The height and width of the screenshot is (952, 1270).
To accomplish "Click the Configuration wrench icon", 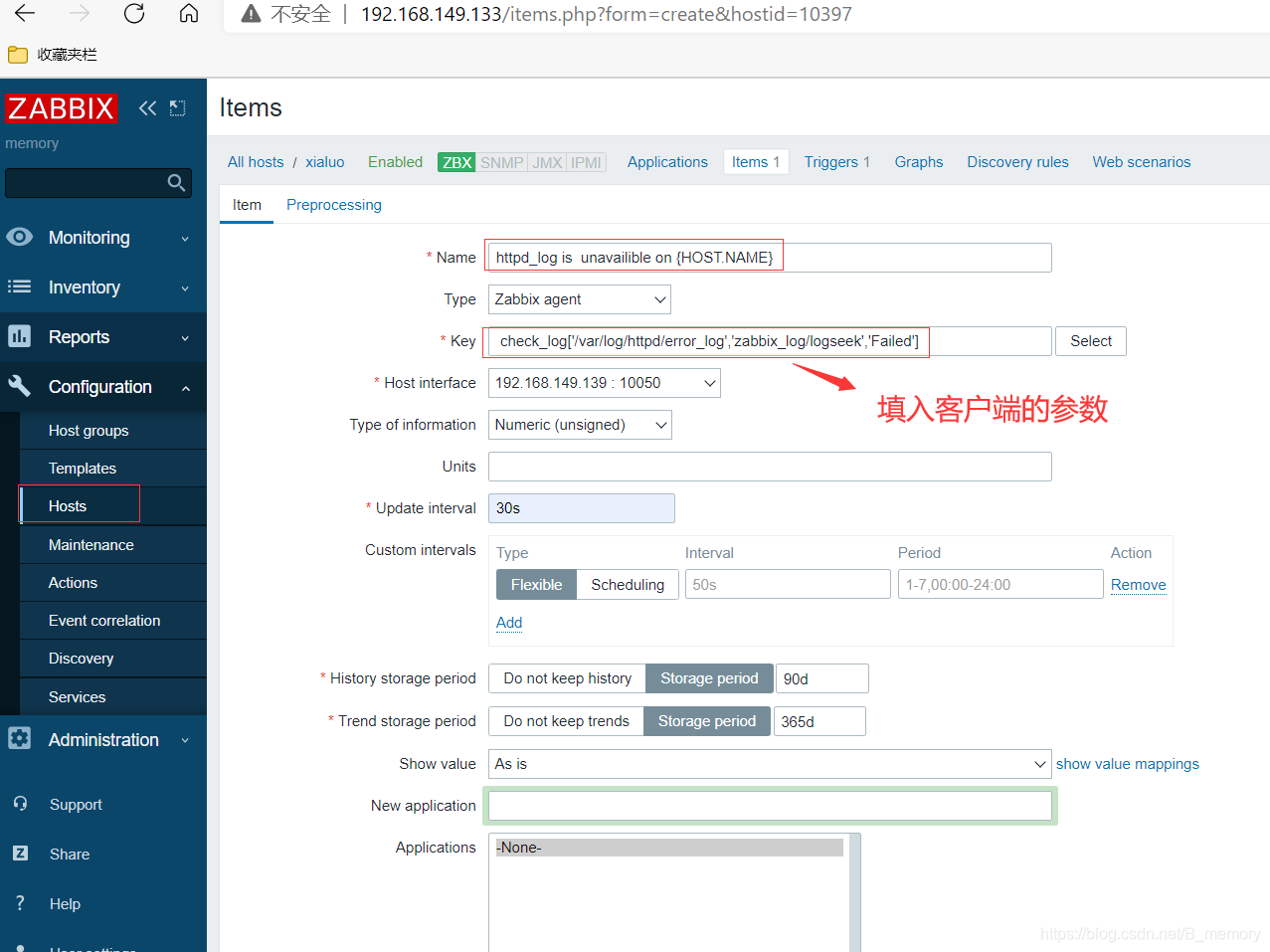I will coord(19,386).
